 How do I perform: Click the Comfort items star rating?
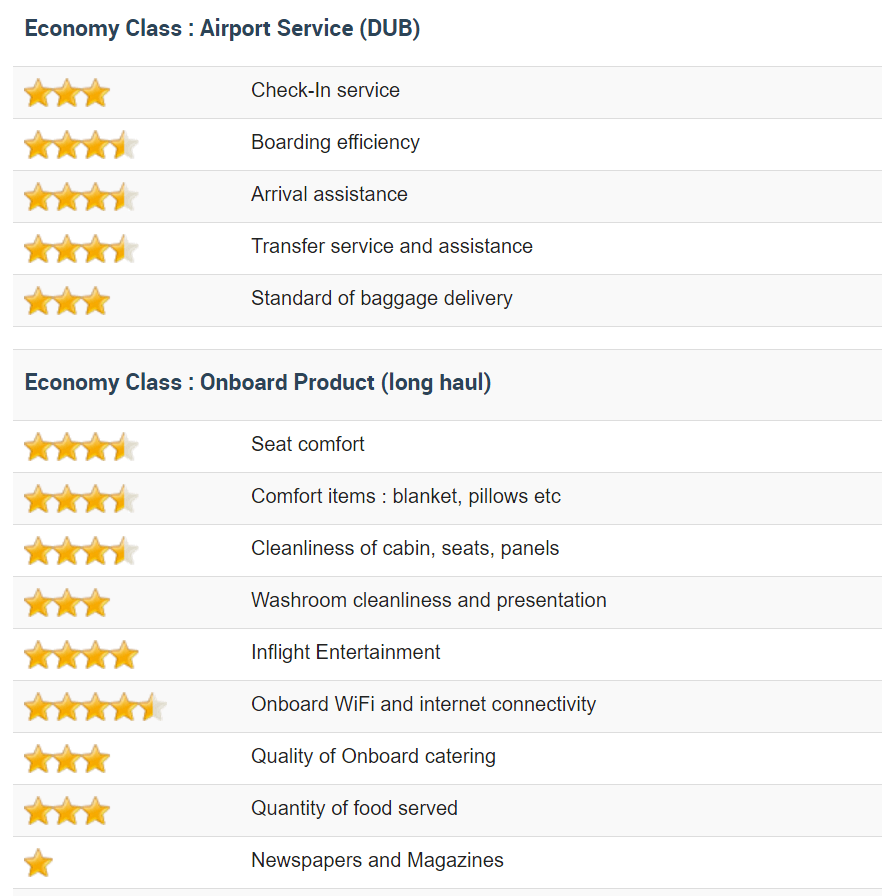pyautogui.click(x=80, y=499)
